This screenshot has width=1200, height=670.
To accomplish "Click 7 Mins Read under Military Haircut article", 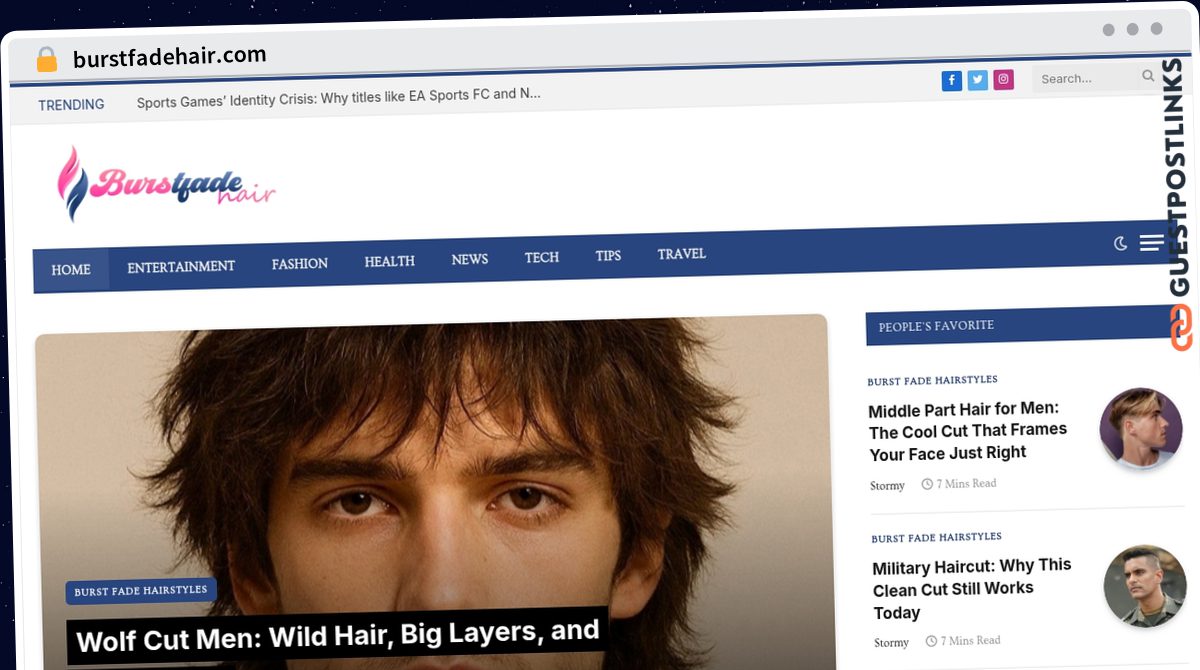I will click(x=963, y=641).
